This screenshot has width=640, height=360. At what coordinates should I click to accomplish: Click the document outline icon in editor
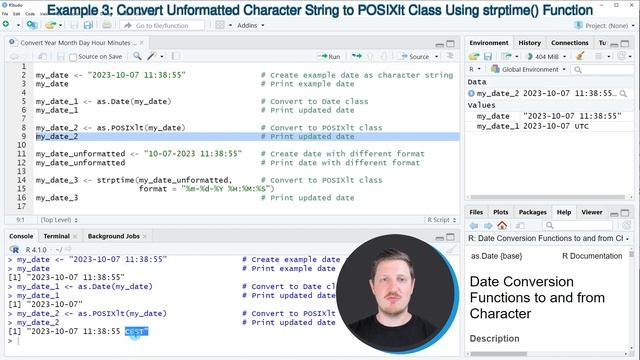coord(450,56)
